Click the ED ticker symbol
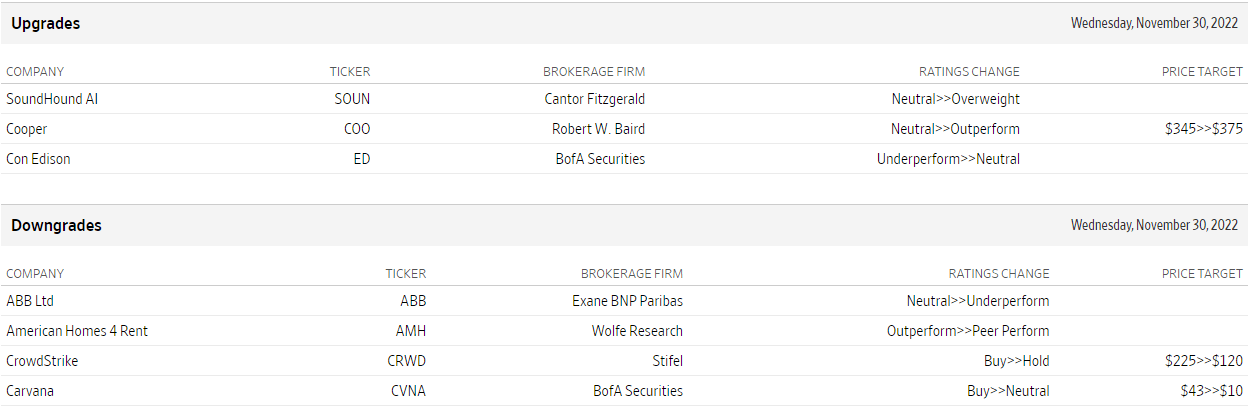Image resolution: width=1249 pixels, height=411 pixels. pos(361,159)
